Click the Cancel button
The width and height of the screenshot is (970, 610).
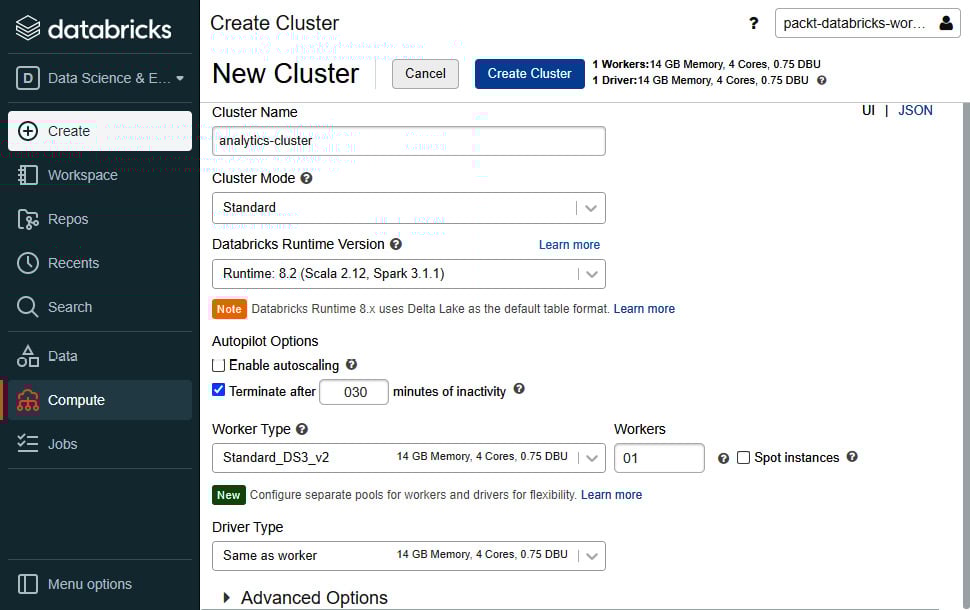click(425, 74)
